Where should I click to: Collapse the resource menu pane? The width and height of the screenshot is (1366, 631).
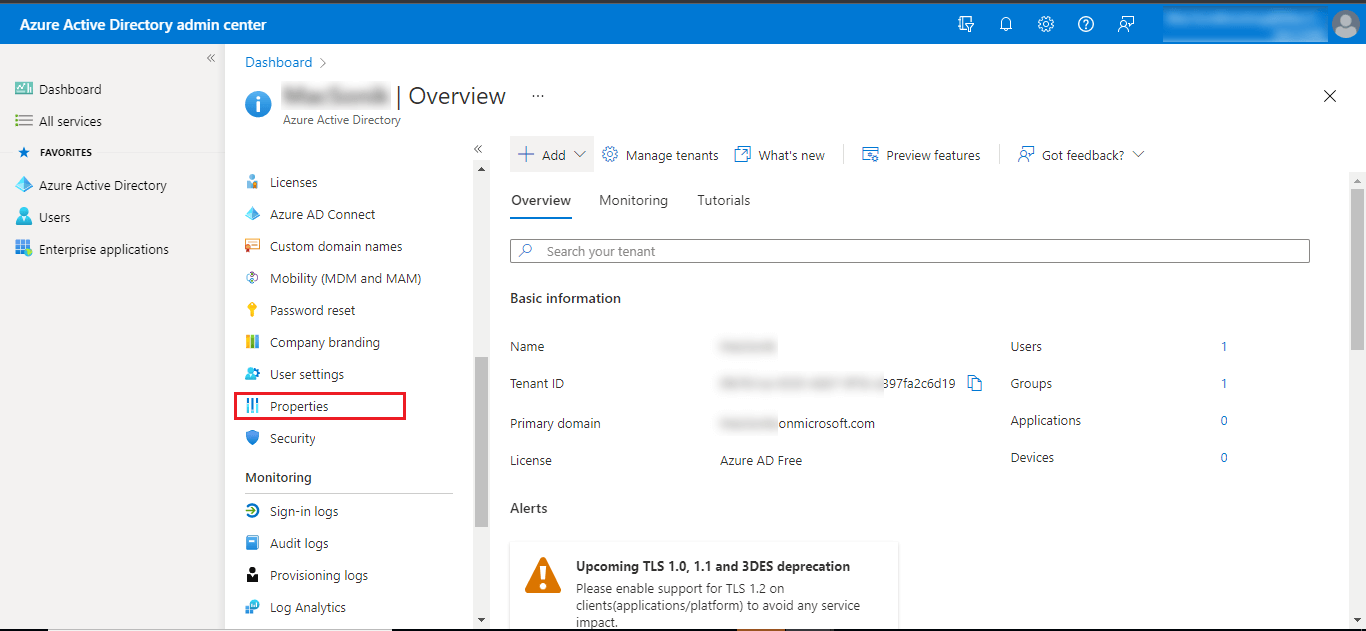pyautogui.click(x=478, y=149)
